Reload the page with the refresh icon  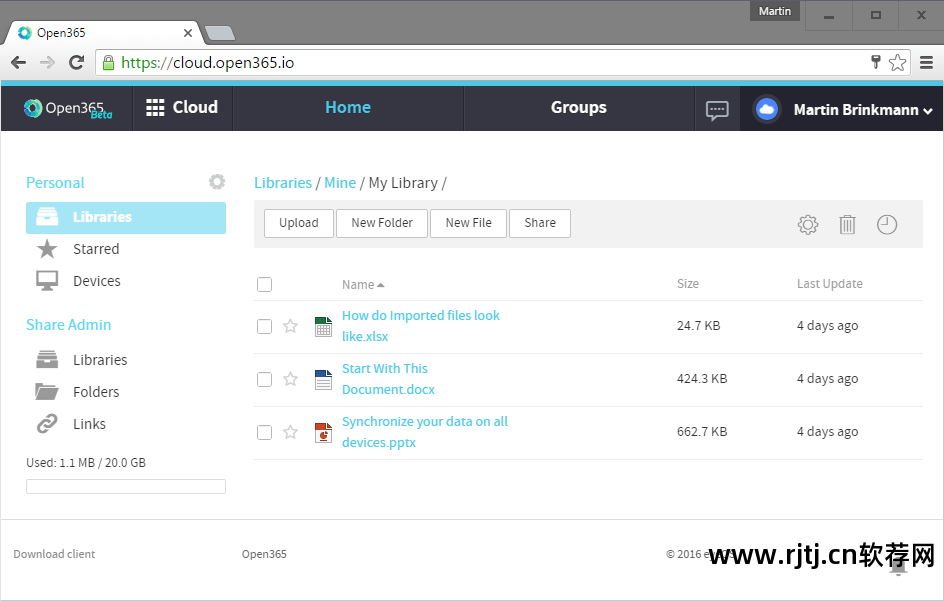point(76,63)
